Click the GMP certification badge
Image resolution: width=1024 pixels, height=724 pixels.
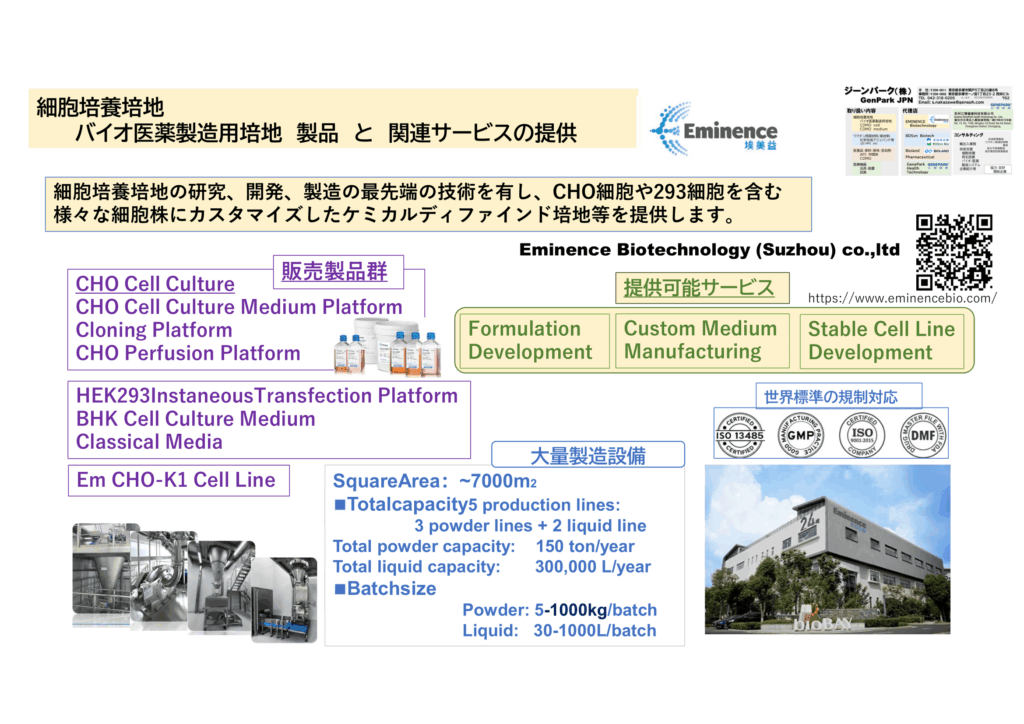(x=801, y=435)
